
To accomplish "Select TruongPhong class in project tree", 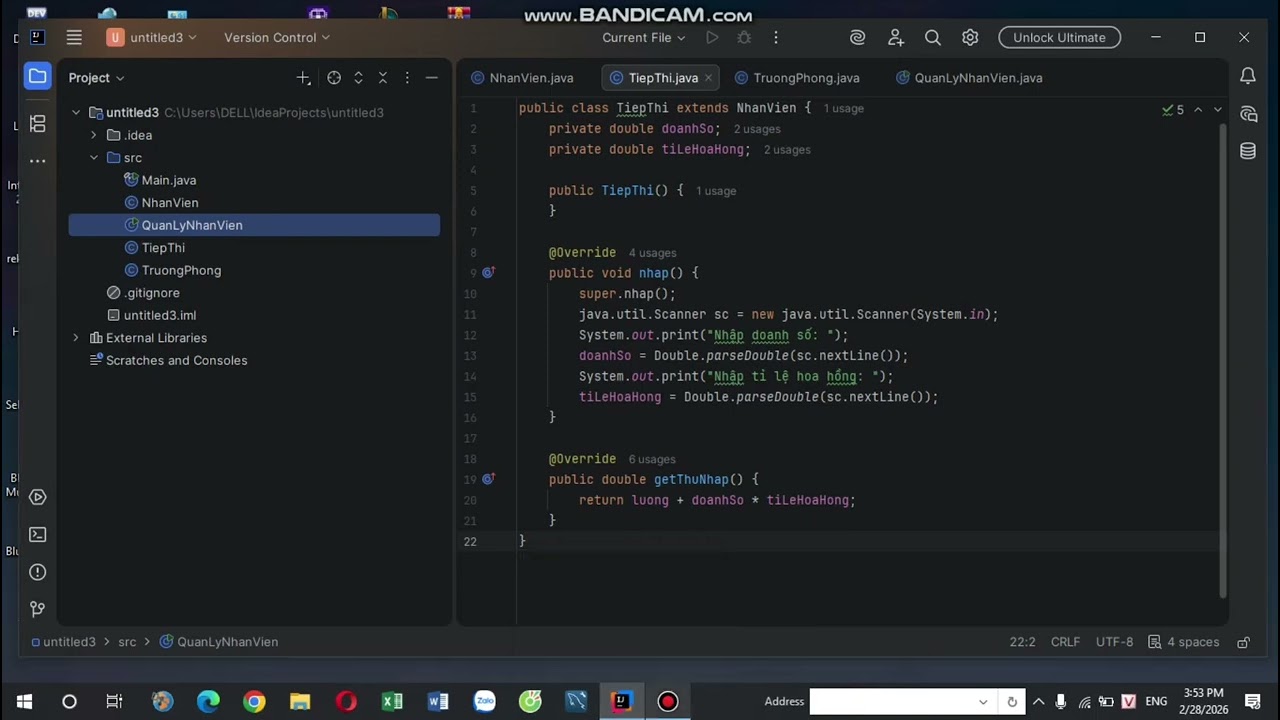I will [x=173, y=270].
